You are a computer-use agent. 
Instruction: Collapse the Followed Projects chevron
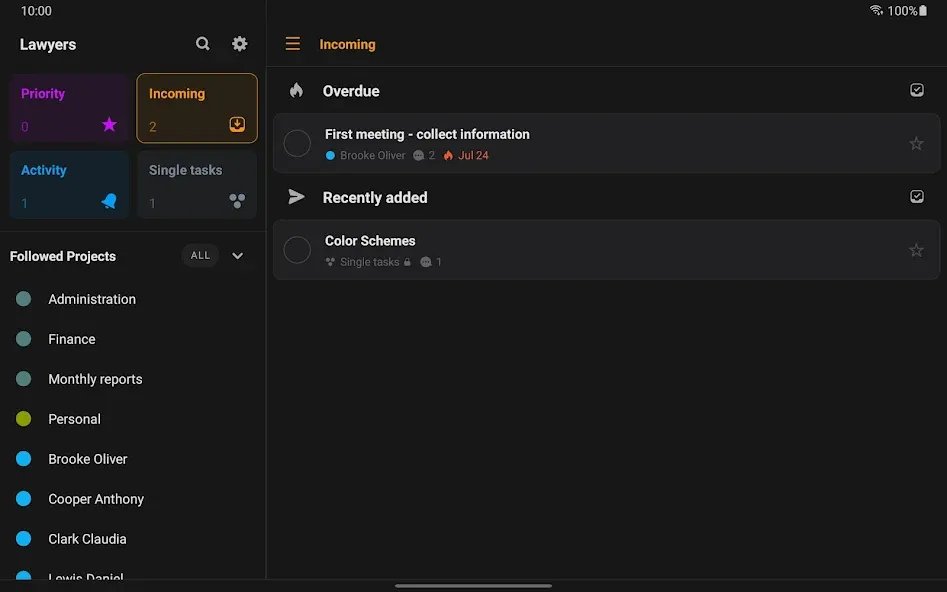[x=237, y=256]
